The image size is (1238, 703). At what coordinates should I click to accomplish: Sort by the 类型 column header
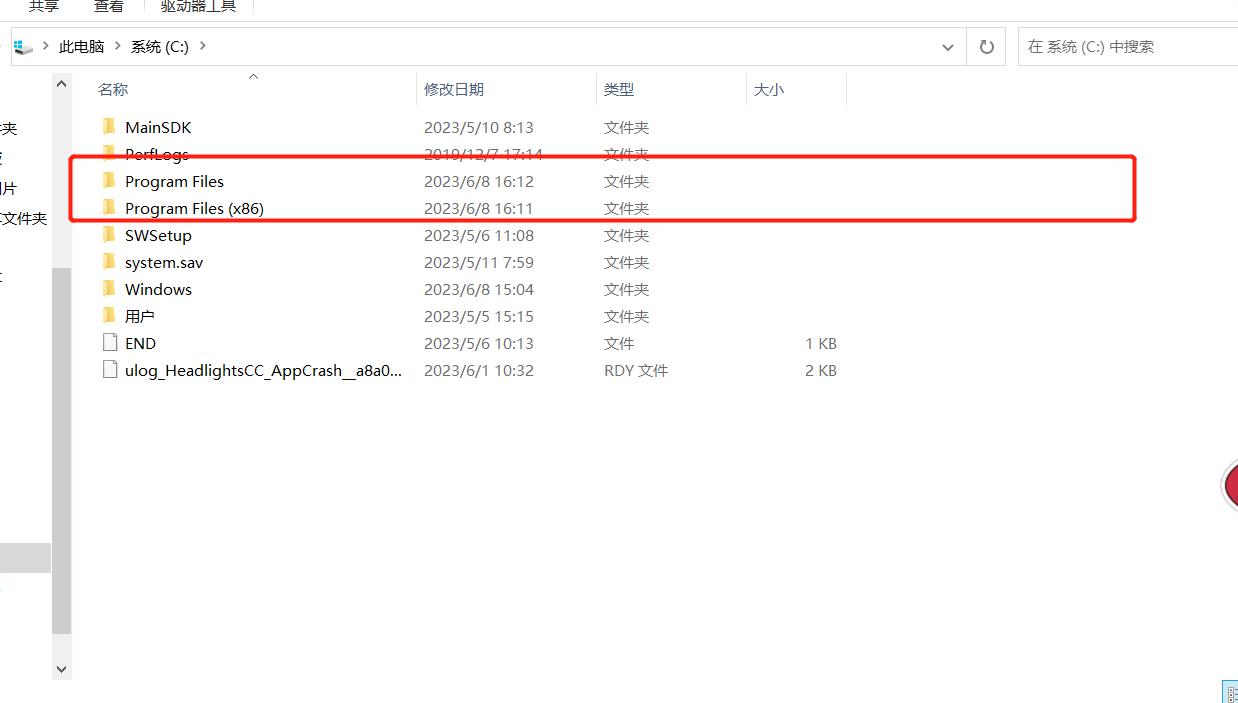point(619,90)
